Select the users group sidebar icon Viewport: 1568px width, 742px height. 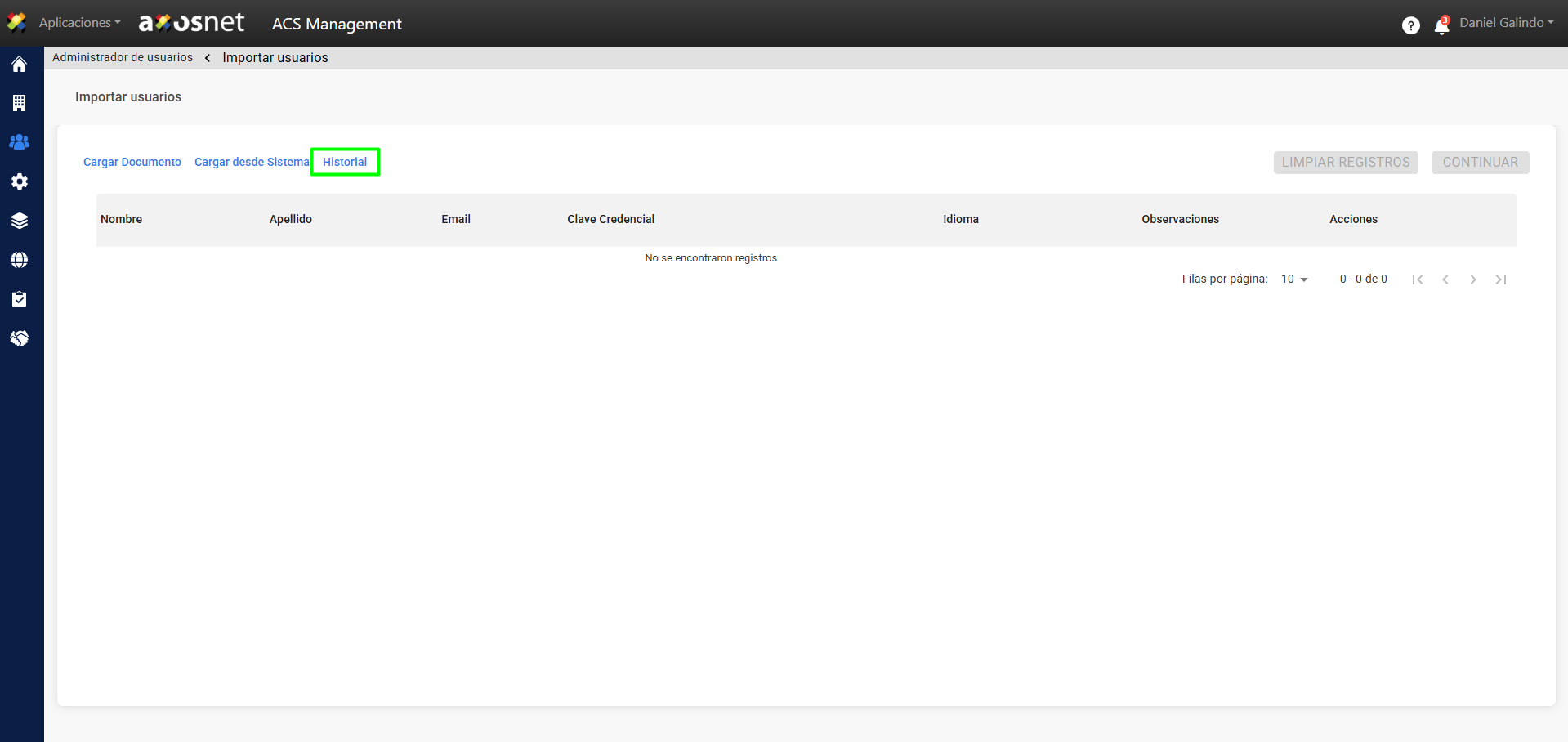coord(20,142)
